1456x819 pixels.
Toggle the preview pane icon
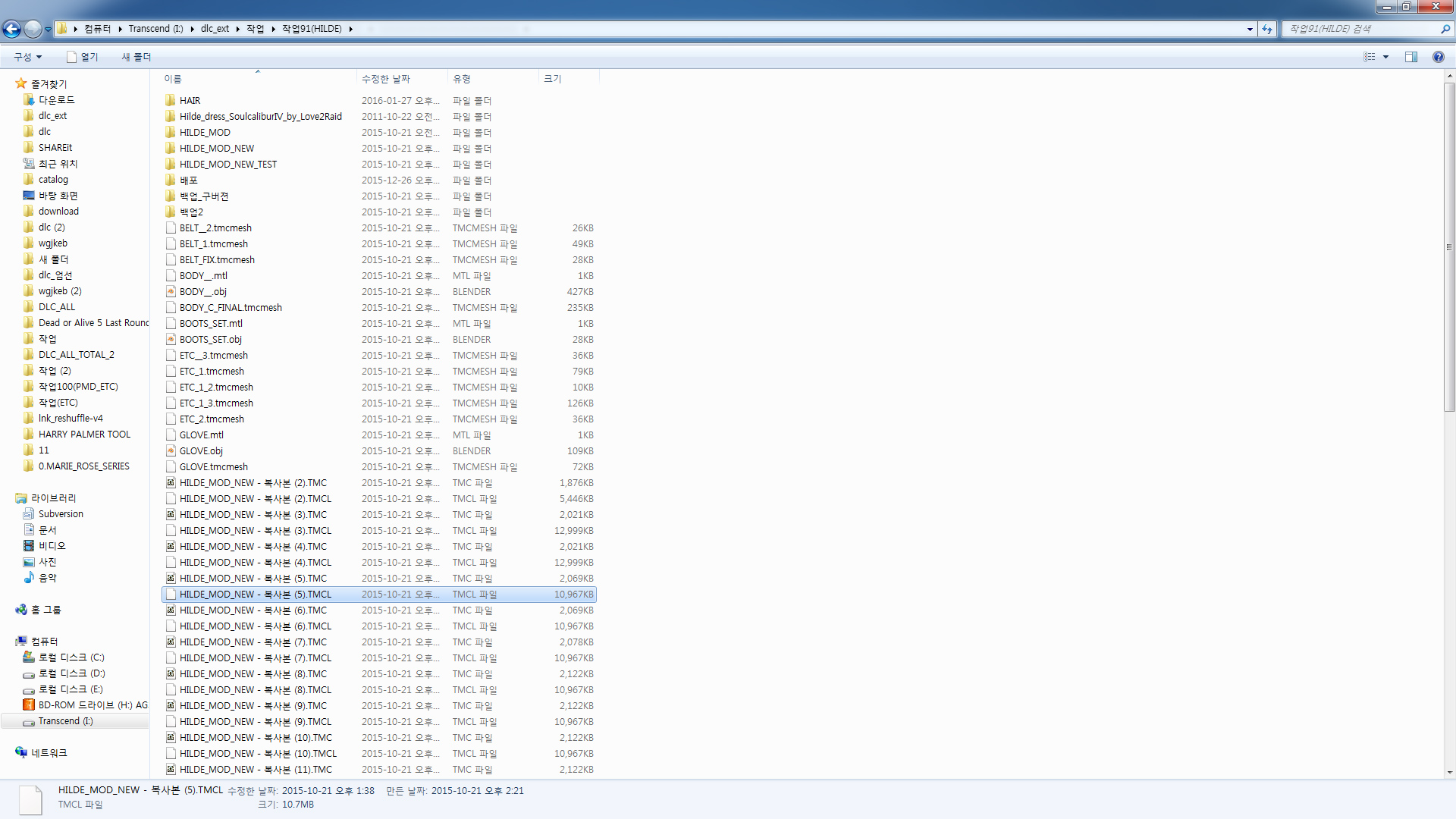tap(1410, 57)
